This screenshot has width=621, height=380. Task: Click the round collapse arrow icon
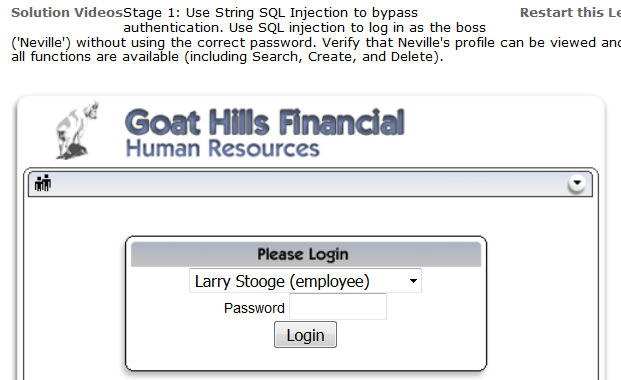(x=577, y=183)
